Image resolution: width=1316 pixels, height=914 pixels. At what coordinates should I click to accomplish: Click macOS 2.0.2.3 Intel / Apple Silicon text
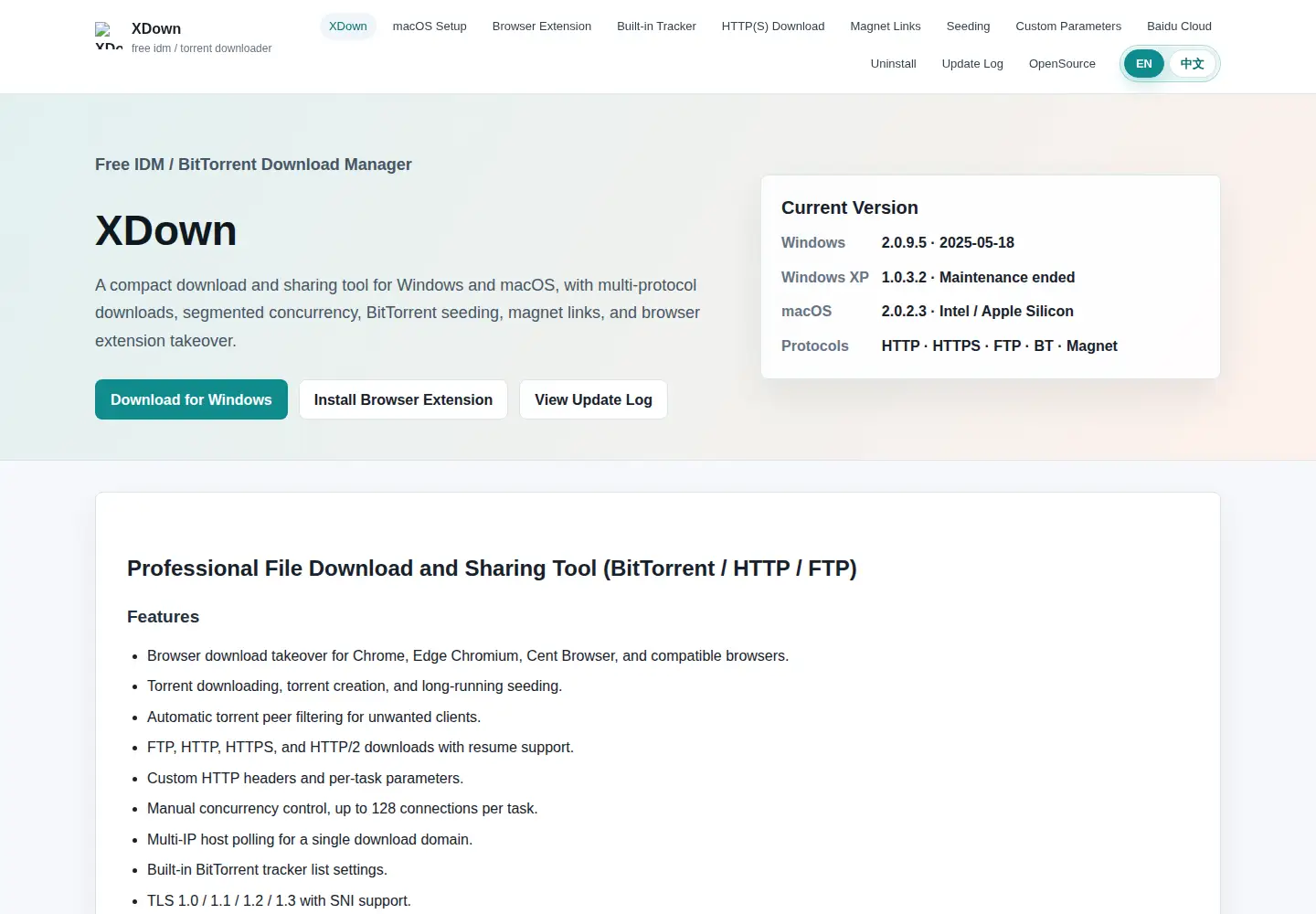pos(977,312)
